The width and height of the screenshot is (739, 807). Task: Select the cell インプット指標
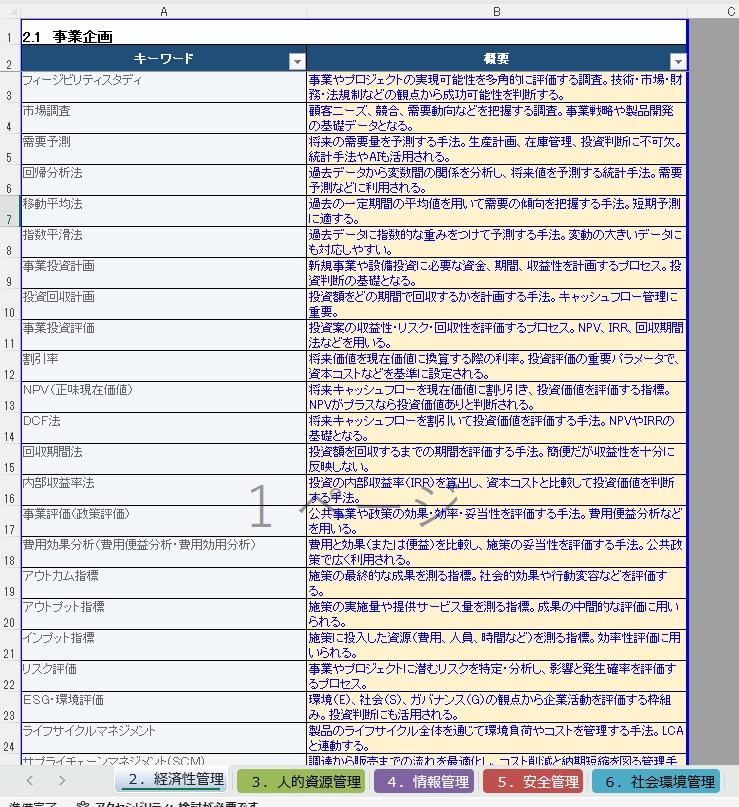click(164, 645)
